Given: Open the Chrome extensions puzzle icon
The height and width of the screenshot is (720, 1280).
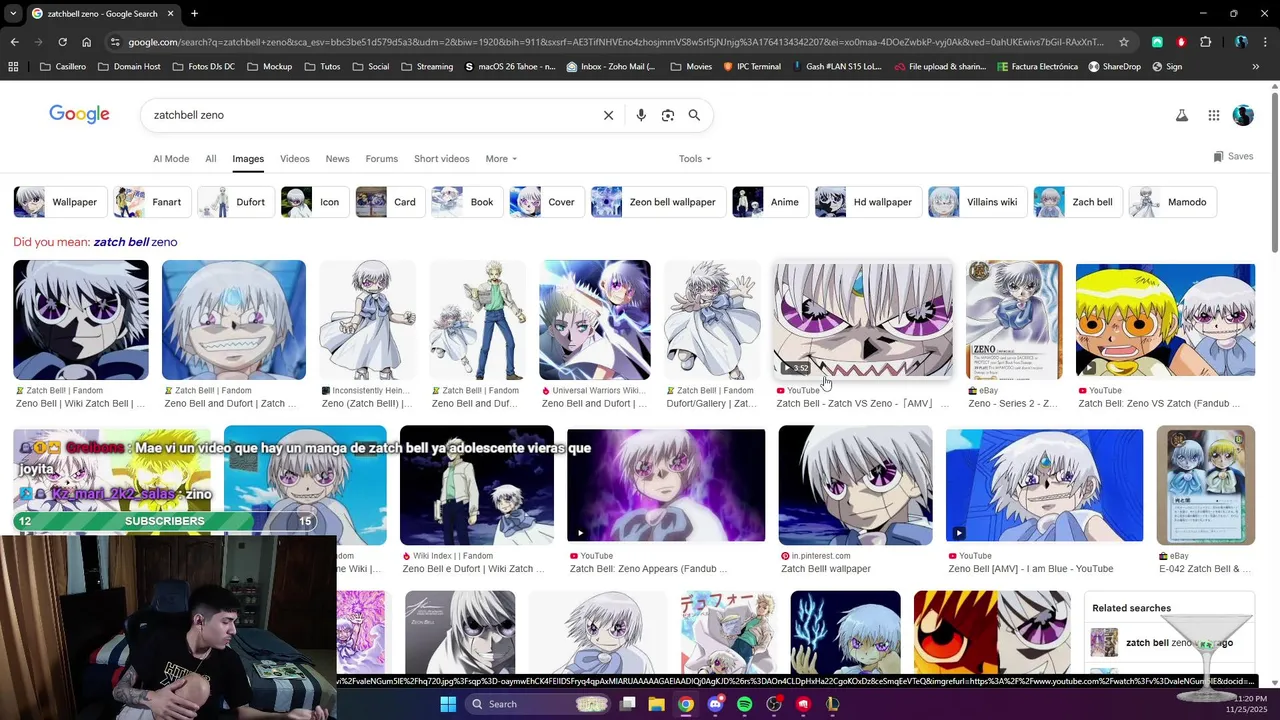Looking at the screenshot, I should tap(1205, 42).
